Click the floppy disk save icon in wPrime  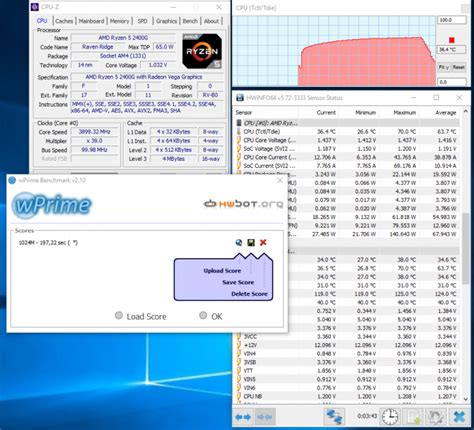[x=251, y=242]
